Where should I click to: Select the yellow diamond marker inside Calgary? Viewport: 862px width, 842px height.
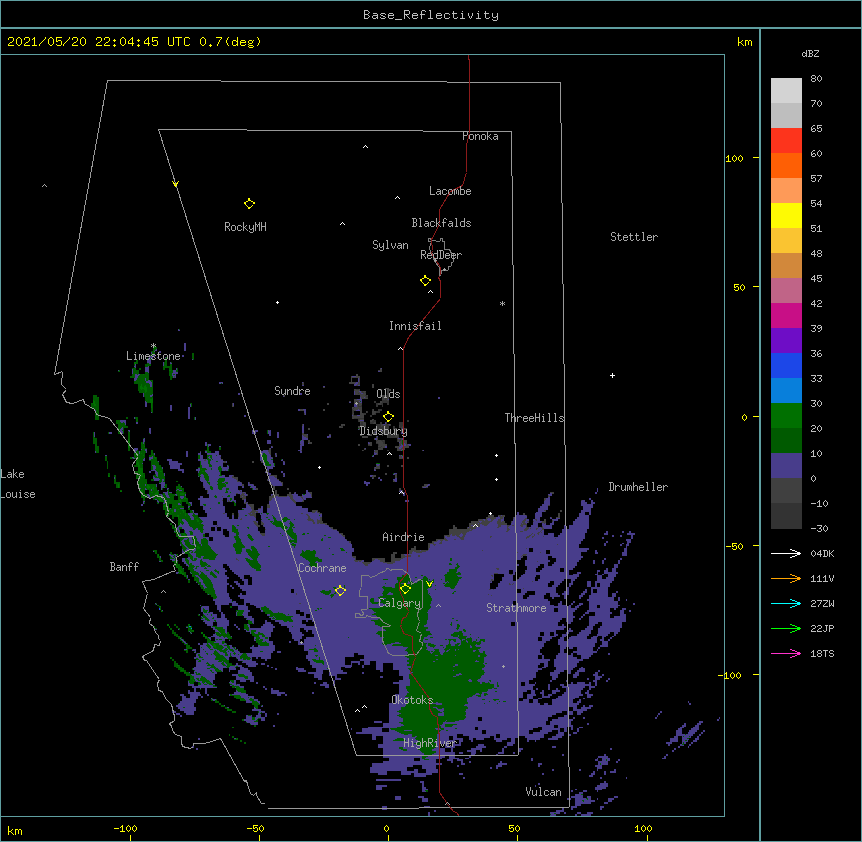405,589
